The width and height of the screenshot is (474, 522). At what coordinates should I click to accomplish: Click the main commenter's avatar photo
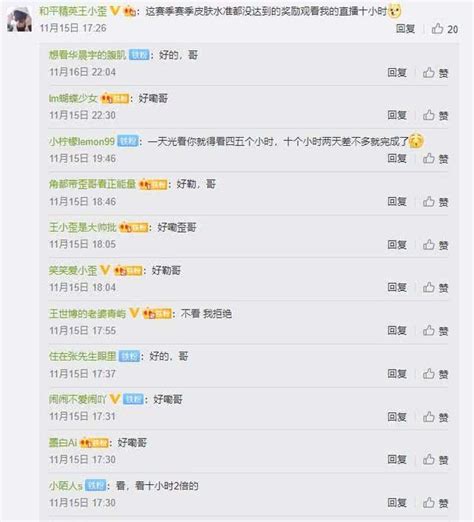tap(20, 20)
